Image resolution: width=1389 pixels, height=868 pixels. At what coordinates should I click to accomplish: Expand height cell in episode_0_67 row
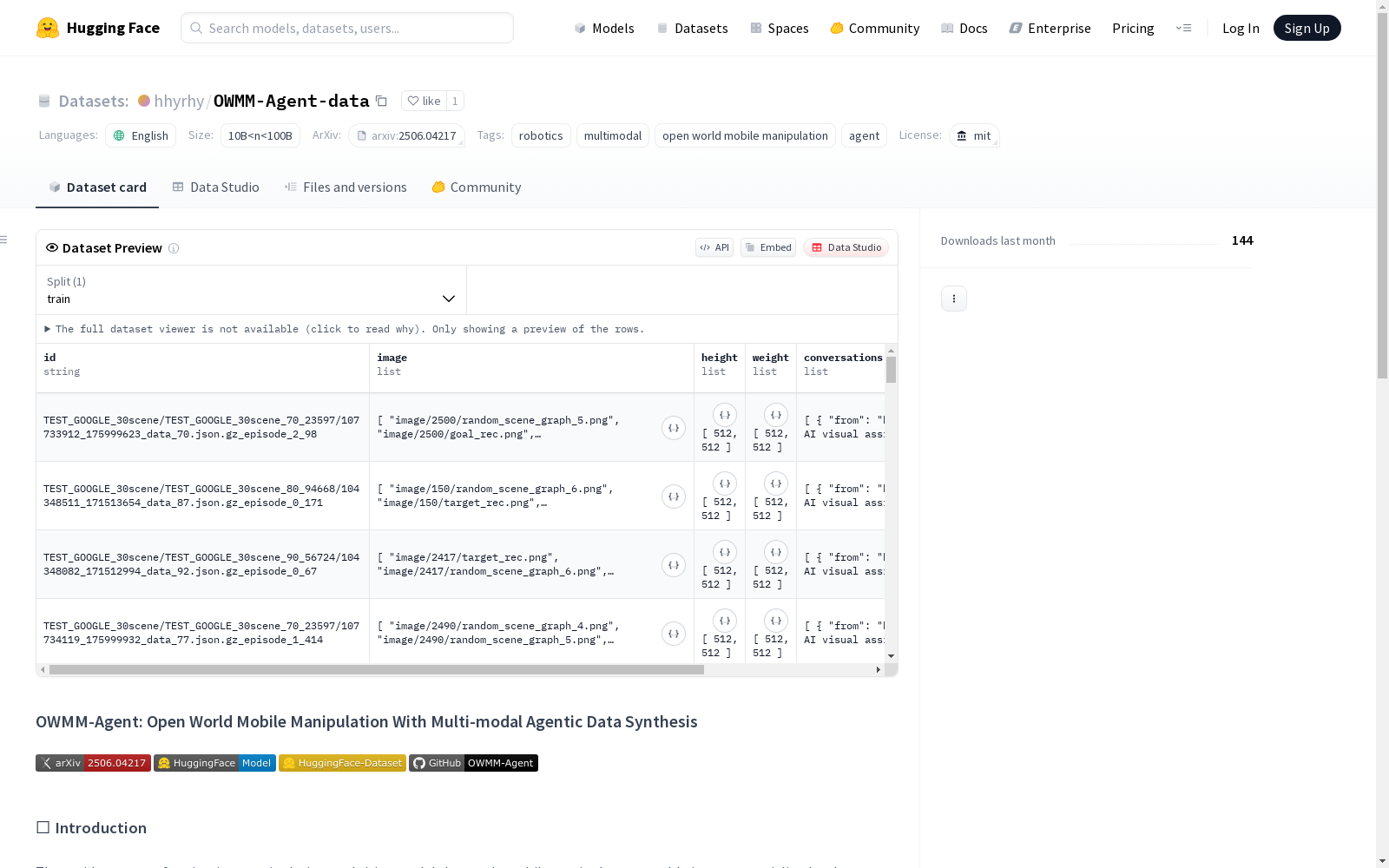[725, 552]
